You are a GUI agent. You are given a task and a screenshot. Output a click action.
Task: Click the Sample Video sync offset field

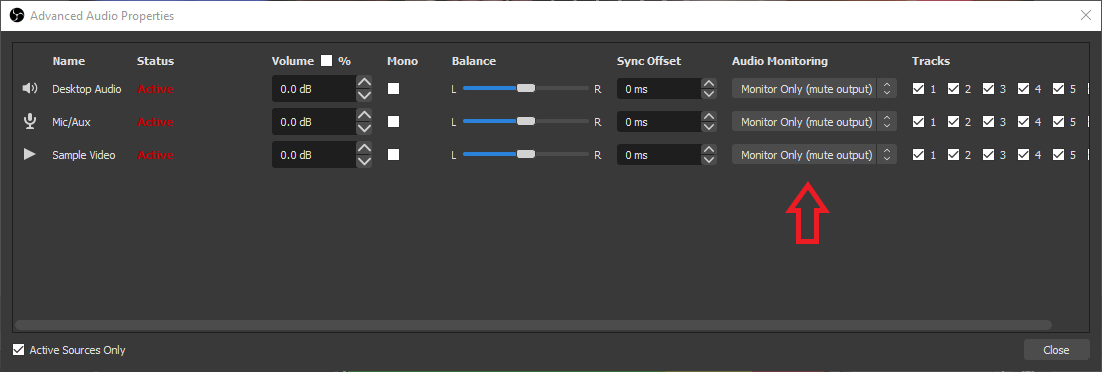tap(659, 154)
